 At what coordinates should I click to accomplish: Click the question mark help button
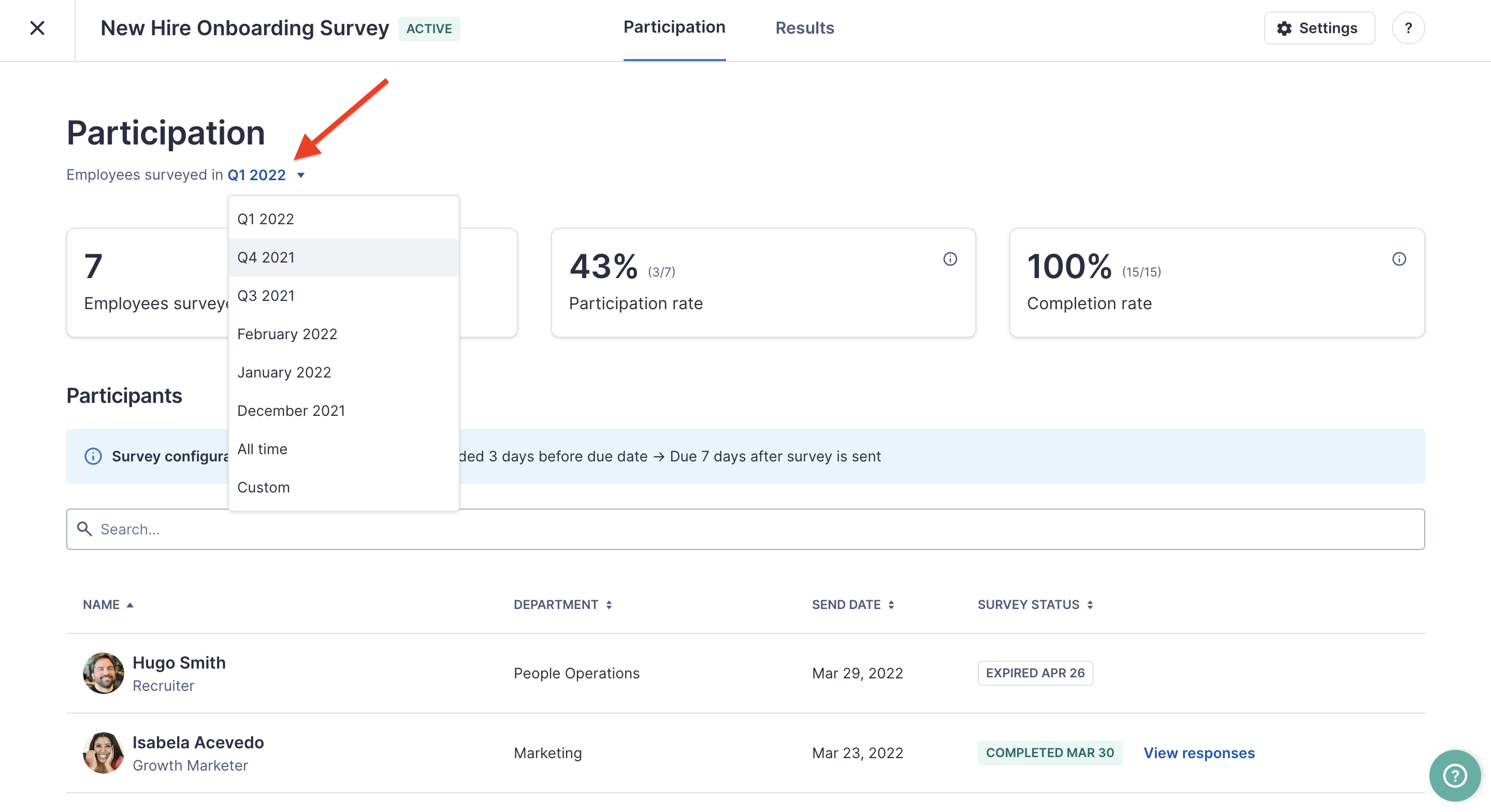click(x=1408, y=28)
